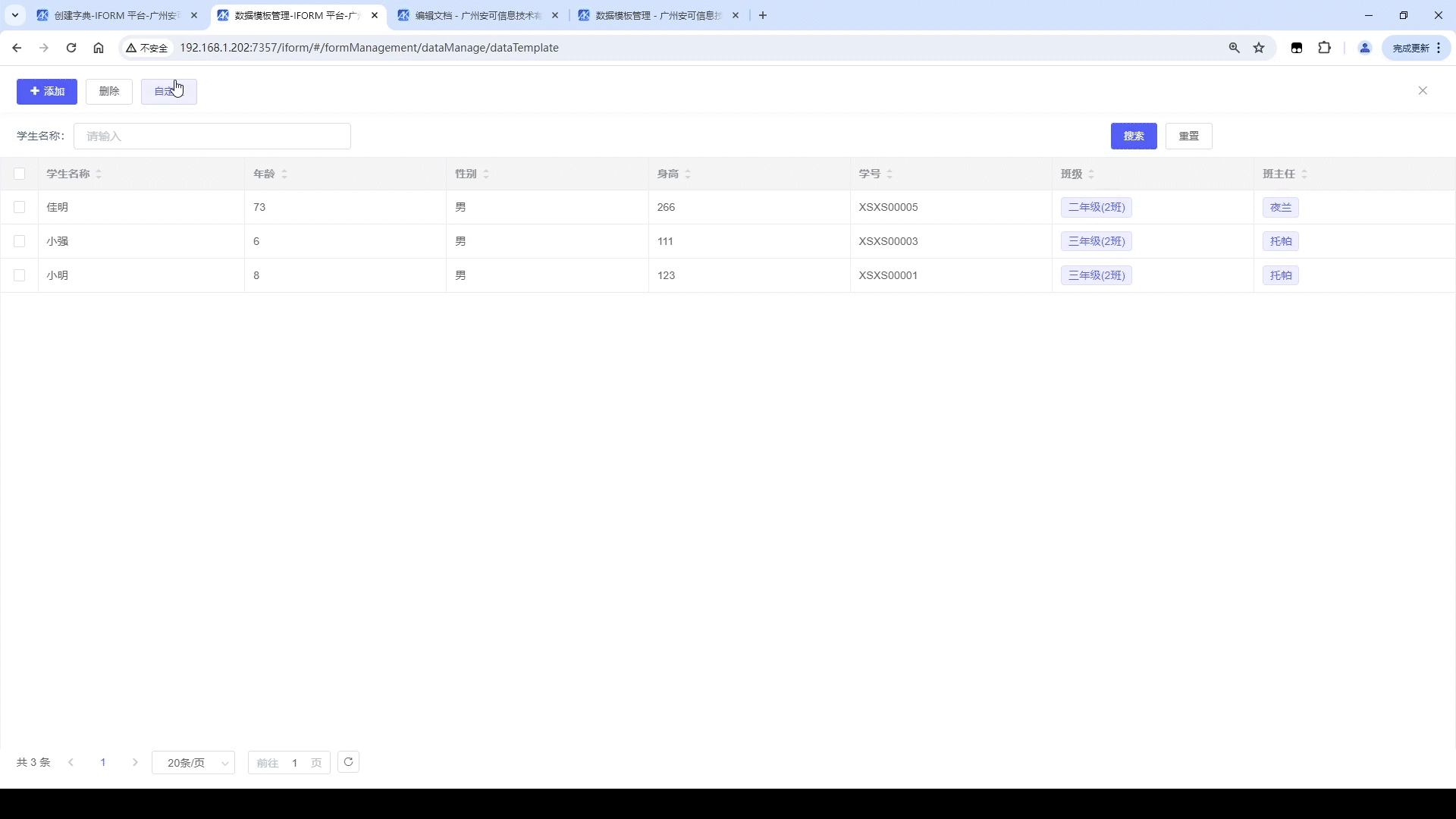Check the select-all header checkbox

(20, 174)
